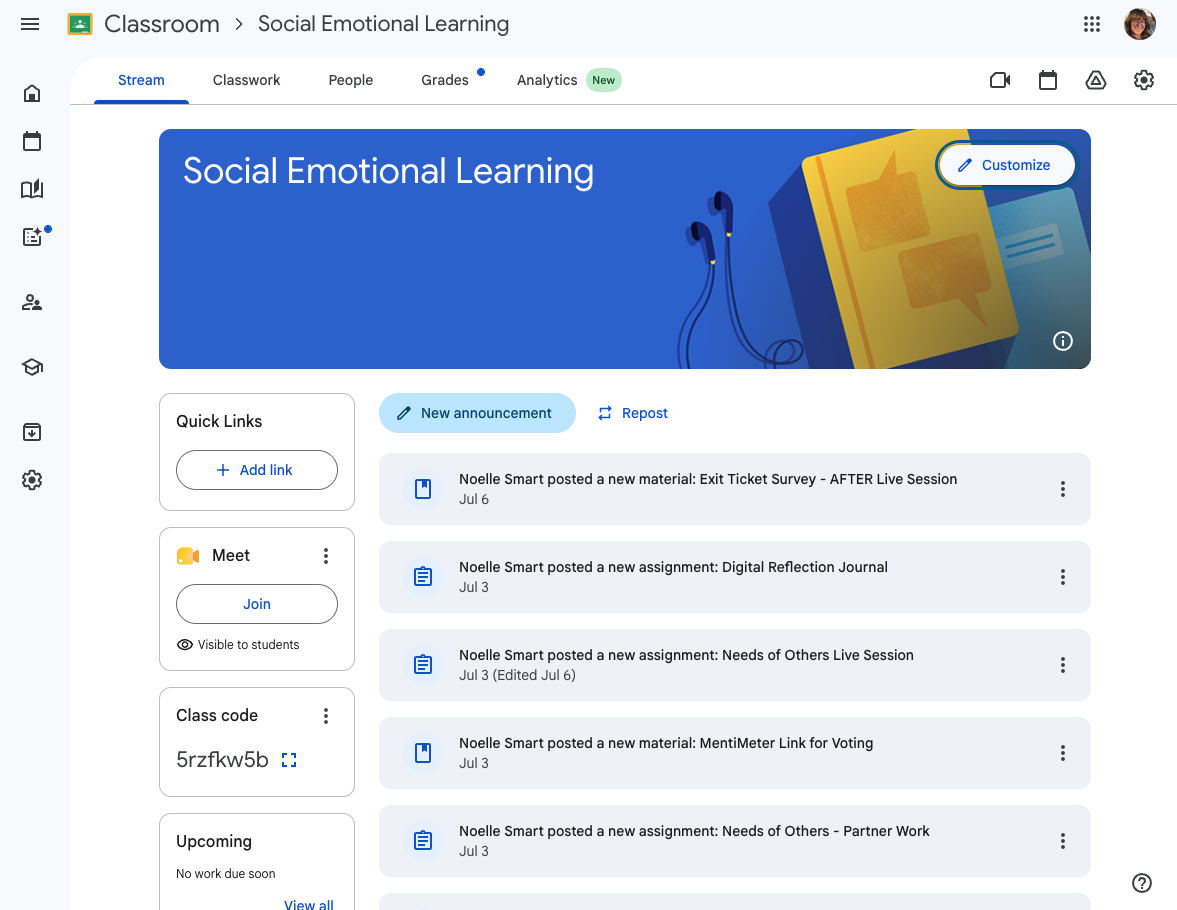Switch to the Classwork tab

246,80
